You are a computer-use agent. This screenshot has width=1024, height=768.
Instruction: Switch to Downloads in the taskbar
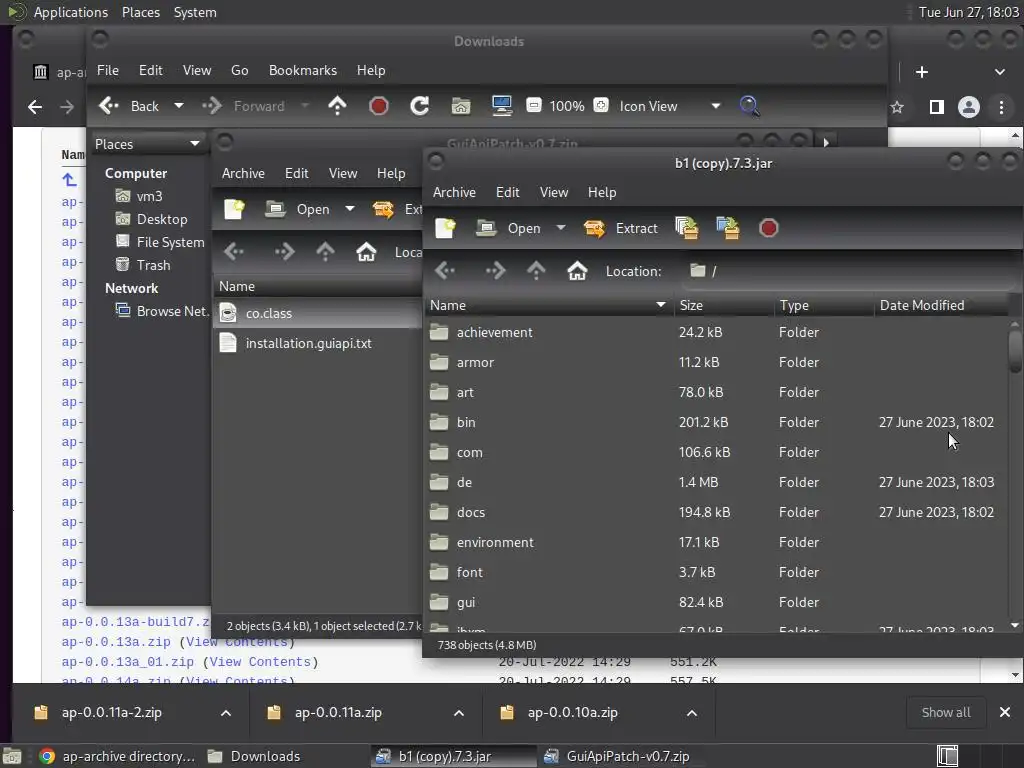point(254,756)
